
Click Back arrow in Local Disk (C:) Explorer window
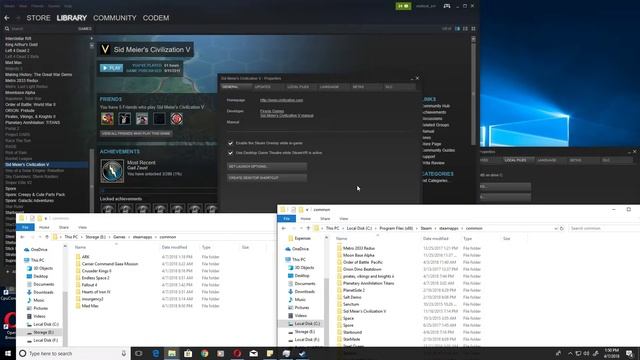click(284, 229)
